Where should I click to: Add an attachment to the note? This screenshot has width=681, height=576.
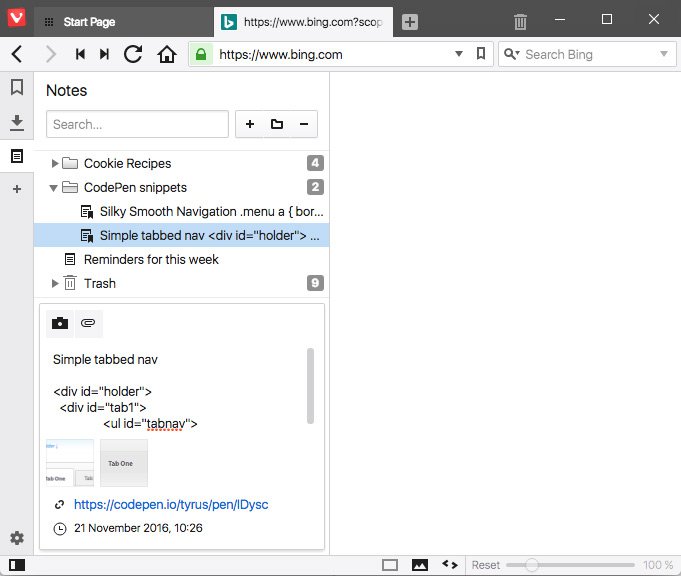click(x=89, y=323)
